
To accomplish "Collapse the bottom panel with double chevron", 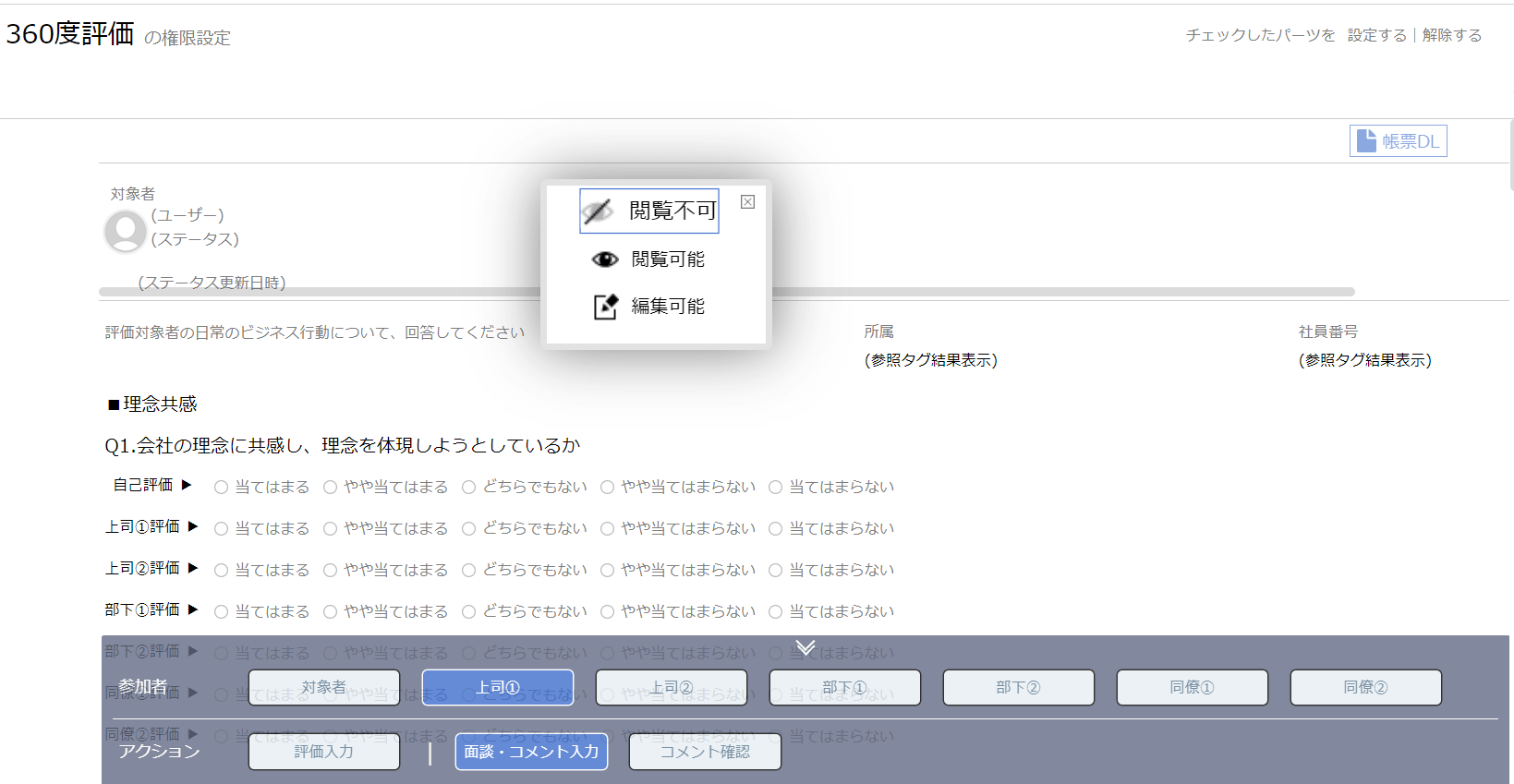I will (805, 647).
